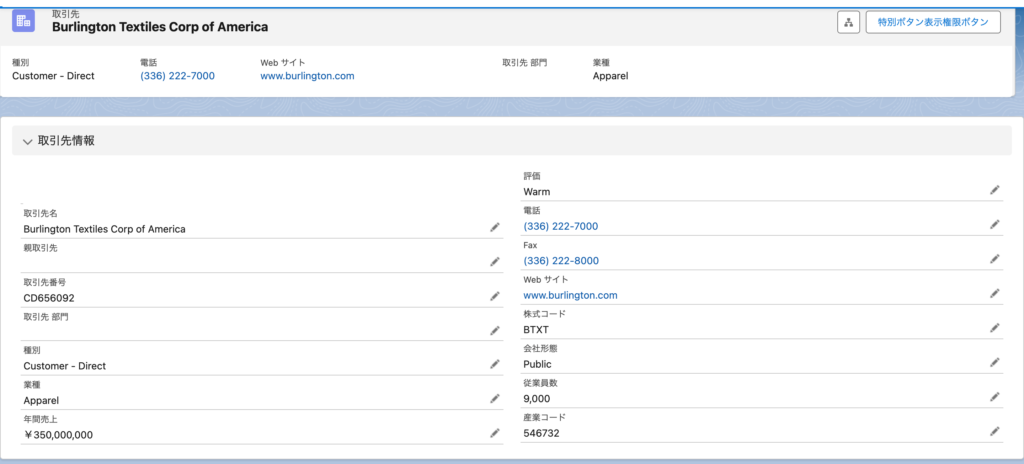The image size is (1024, 464).
Task: Click the account hierarchy icon button
Action: (848, 22)
